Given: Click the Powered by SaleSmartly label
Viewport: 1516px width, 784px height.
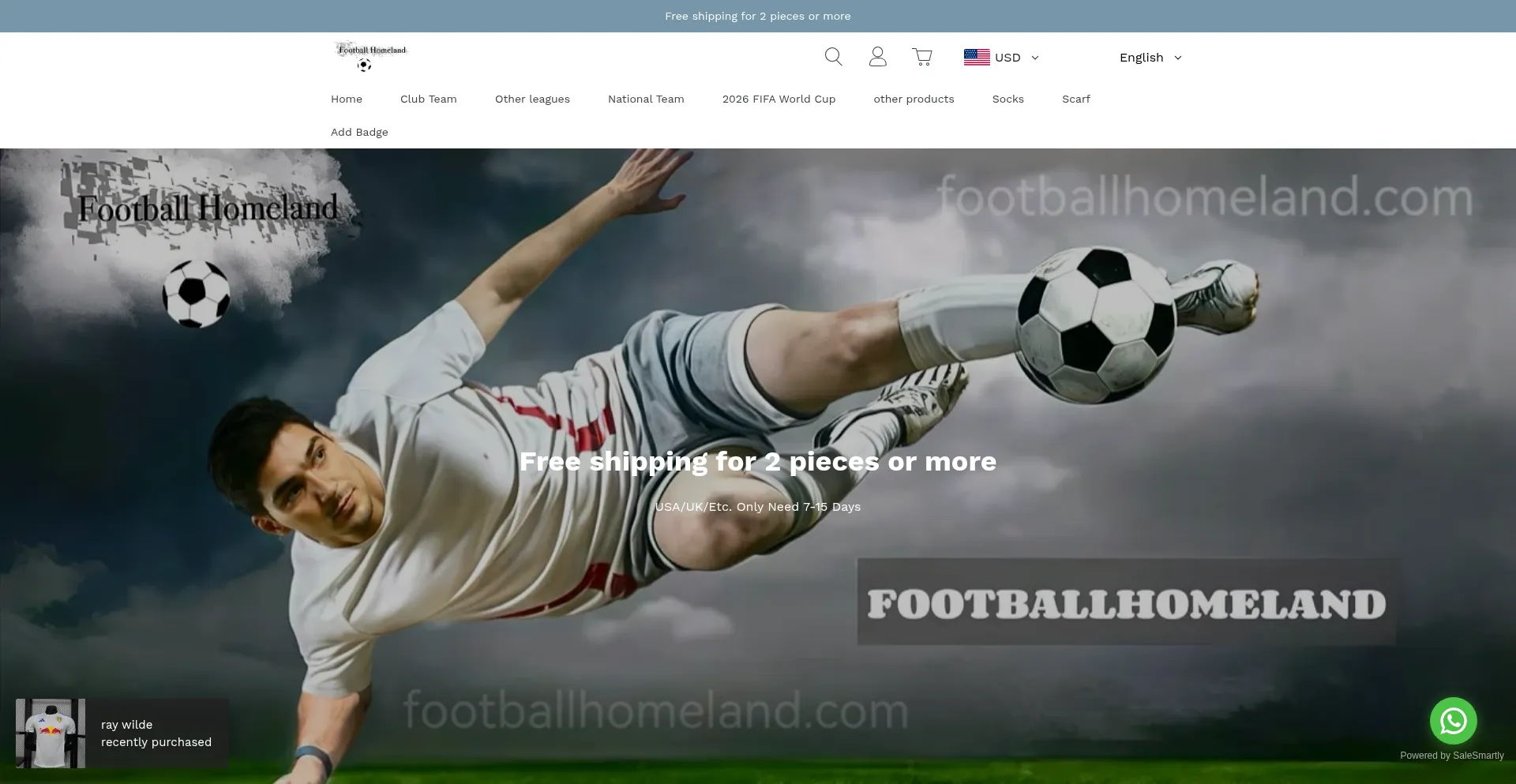Looking at the screenshot, I should 1452,756.
